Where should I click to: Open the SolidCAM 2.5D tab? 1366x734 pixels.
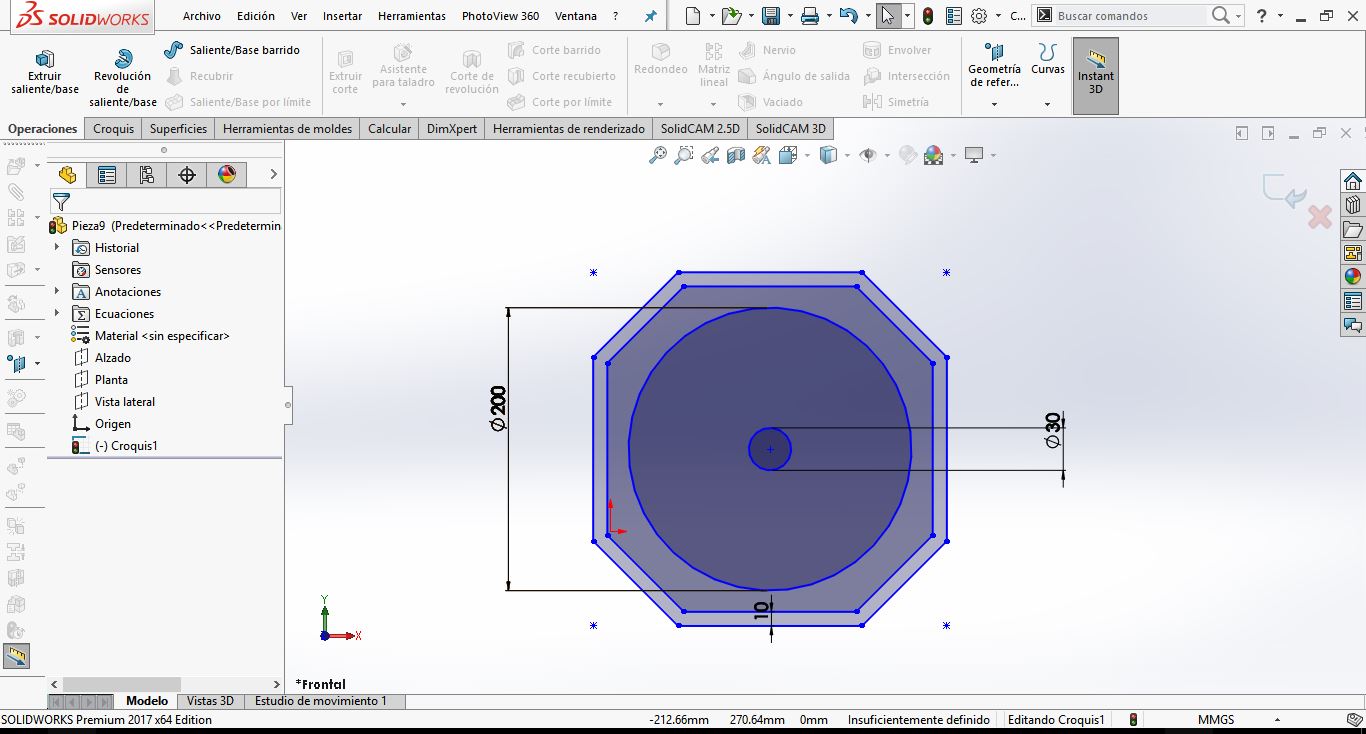(x=700, y=129)
